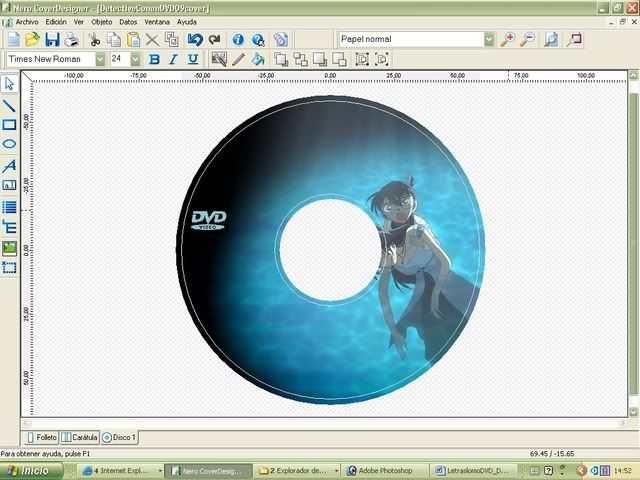Select the Line drawing tool
This screenshot has width=640, height=480.
[9, 106]
